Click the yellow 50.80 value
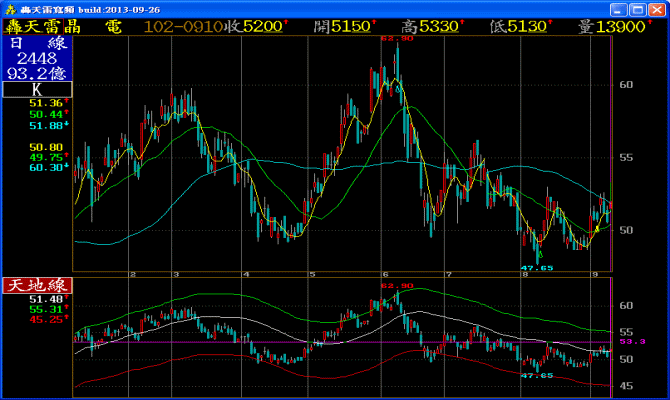This screenshot has width=670, height=400. point(46,147)
